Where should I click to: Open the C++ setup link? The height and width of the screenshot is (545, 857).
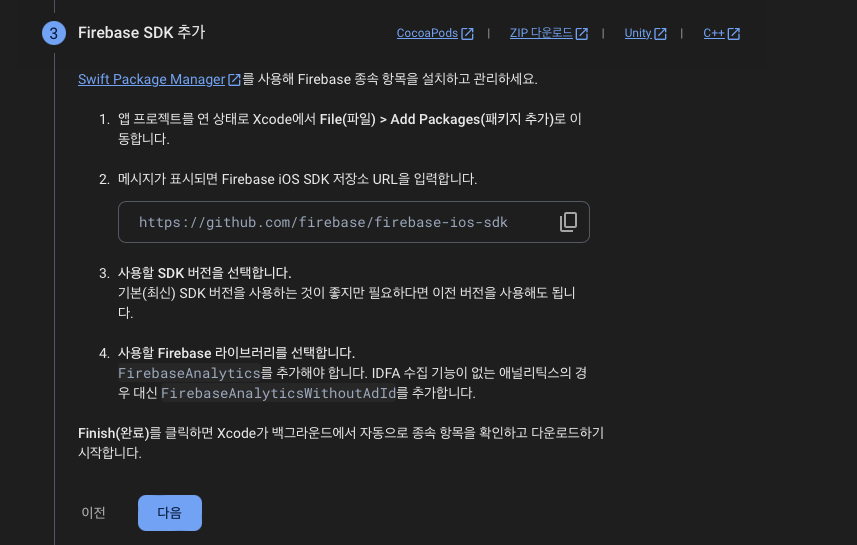click(x=714, y=33)
